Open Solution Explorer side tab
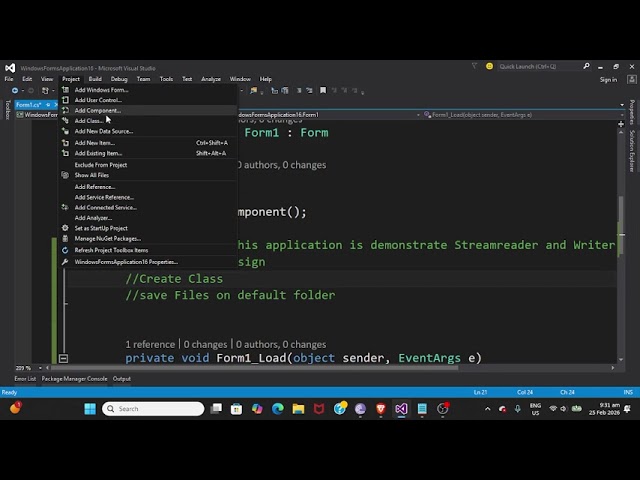This screenshot has width=640, height=480. coord(631,151)
